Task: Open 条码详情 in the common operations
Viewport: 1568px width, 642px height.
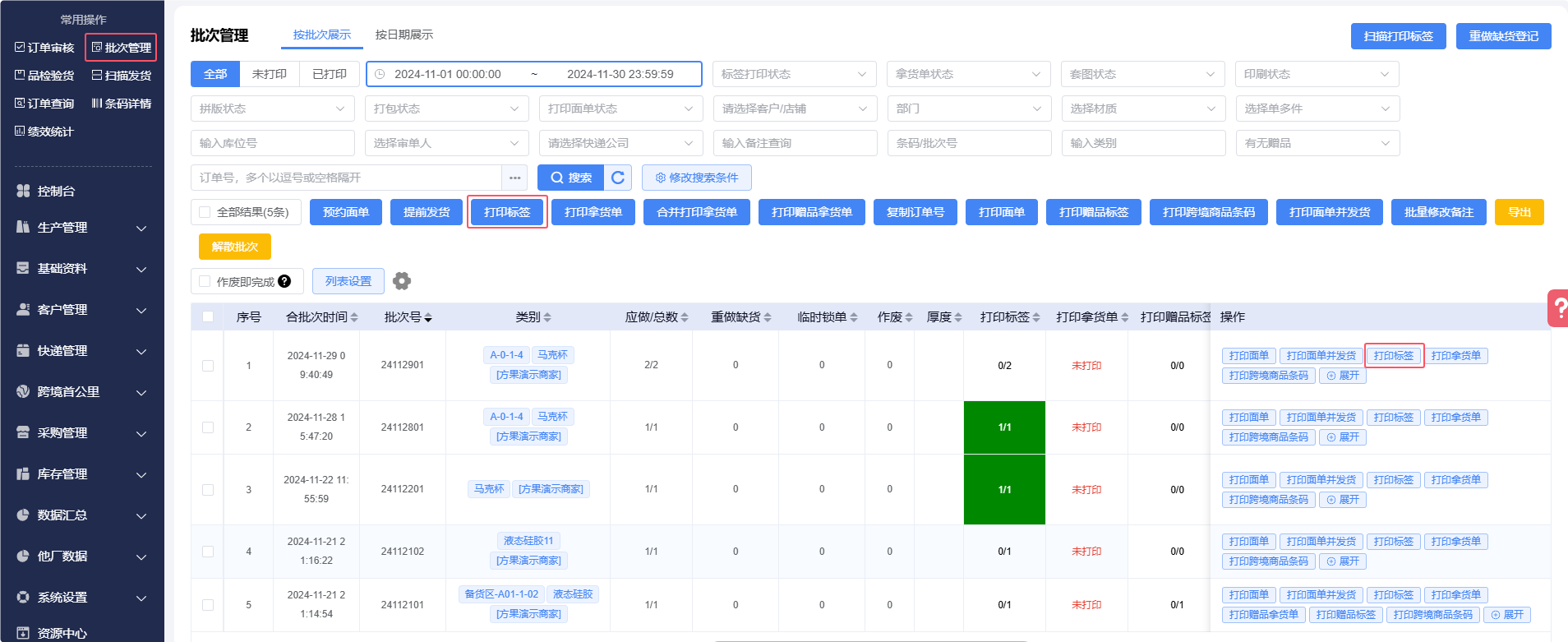Action: (x=122, y=104)
